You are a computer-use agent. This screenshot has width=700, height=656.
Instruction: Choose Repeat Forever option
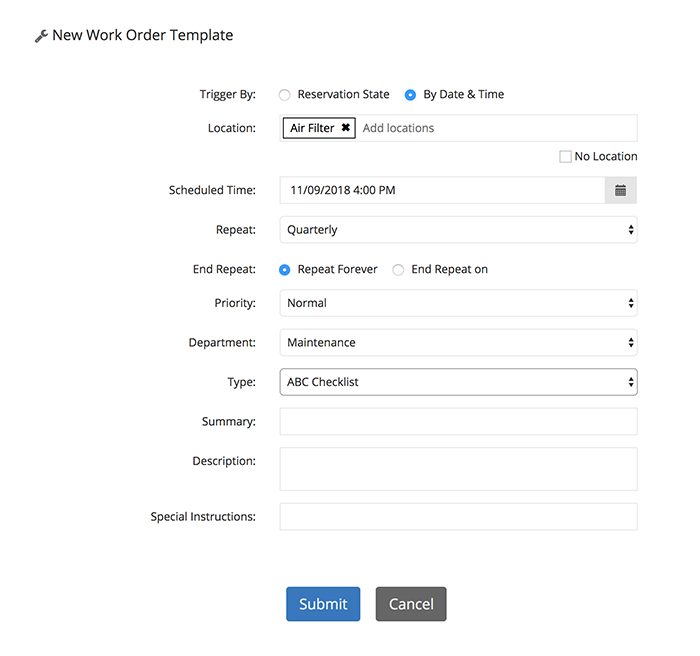tap(285, 270)
